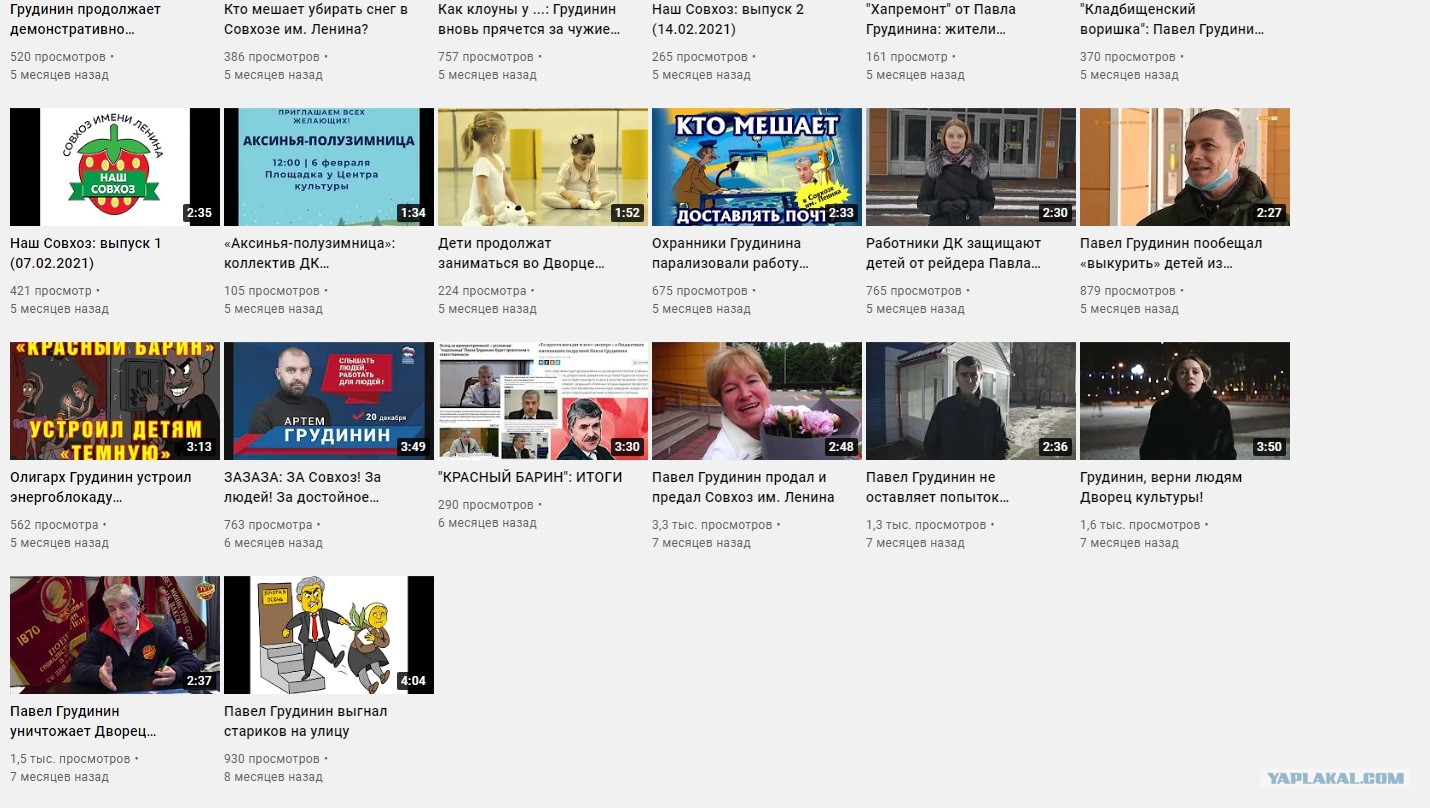This screenshot has height=808, width=1430.
Task: Open the thumbnail with two little ballet girls
Action: [x=543, y=167]
